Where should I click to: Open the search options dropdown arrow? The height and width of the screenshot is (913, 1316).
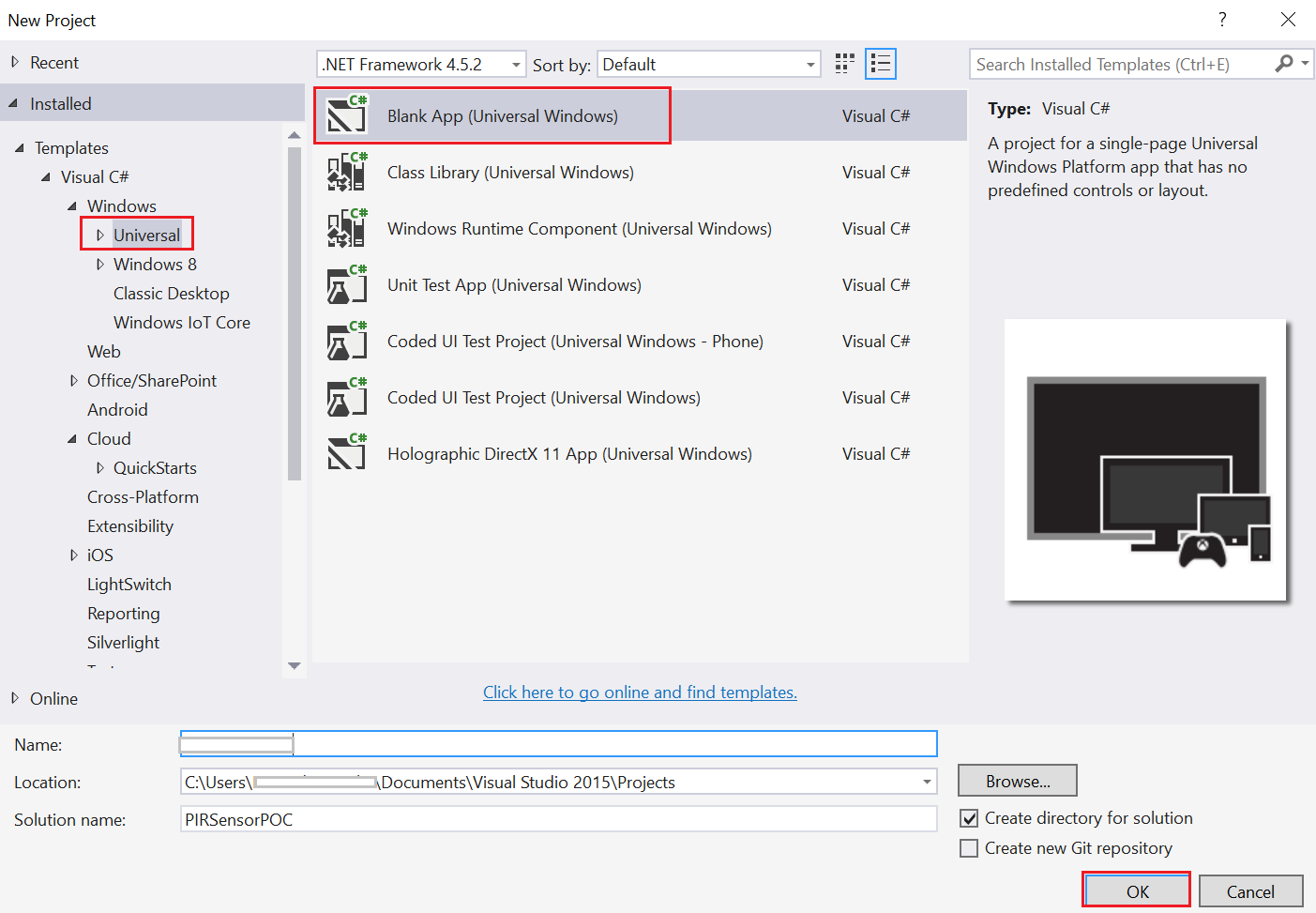point(1305,63)
